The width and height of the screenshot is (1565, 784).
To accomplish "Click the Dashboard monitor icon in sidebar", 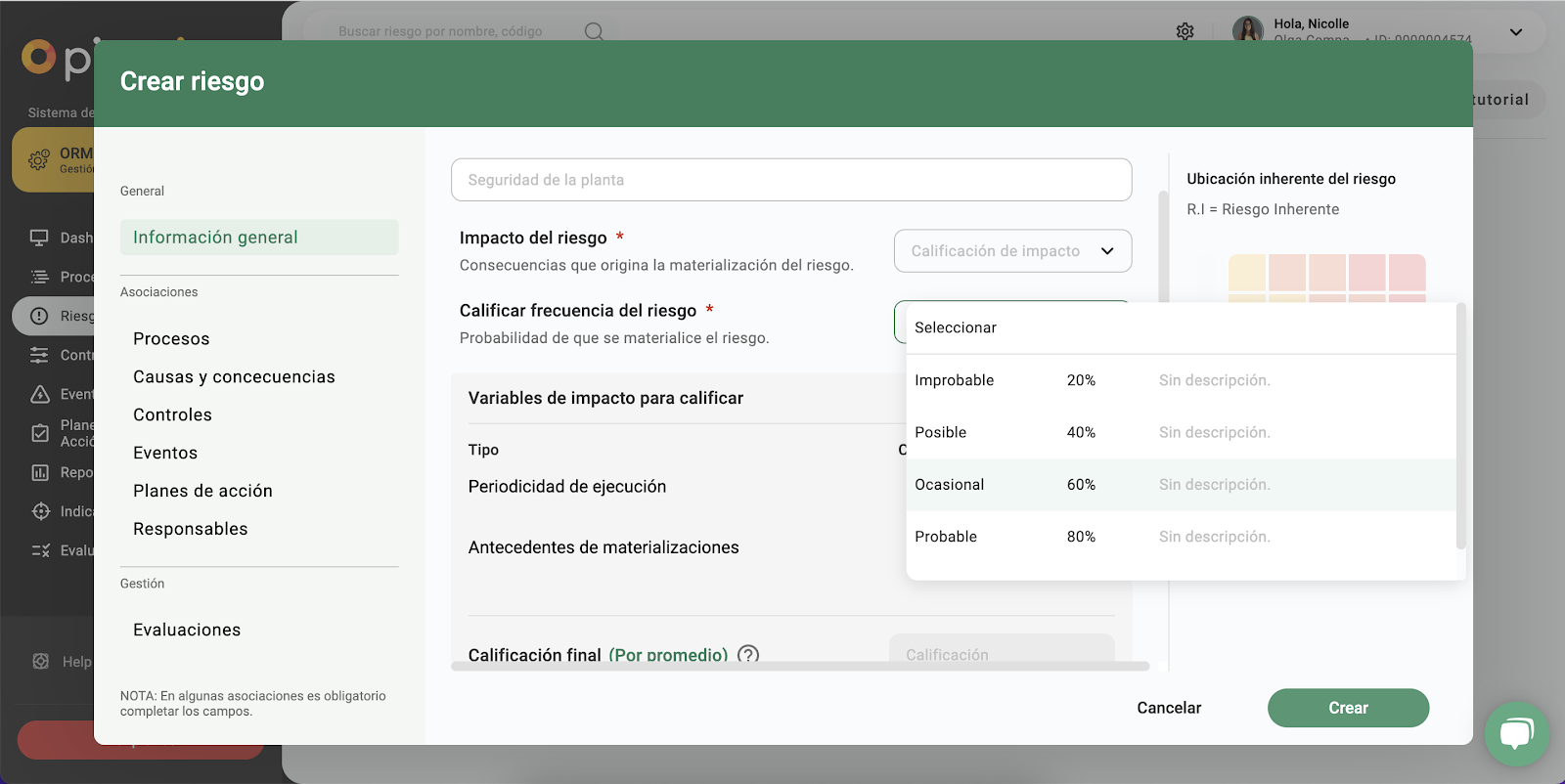I will pos(39,238).
